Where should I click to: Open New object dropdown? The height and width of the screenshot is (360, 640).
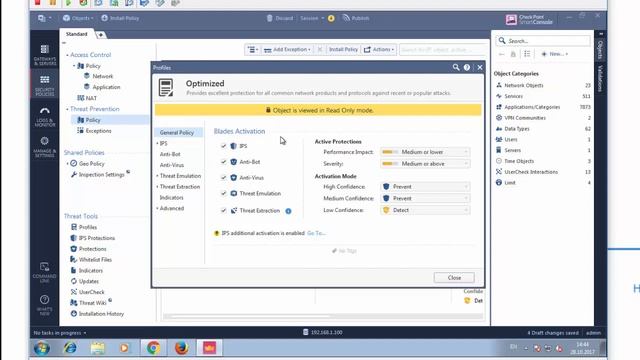click(554, 54)
